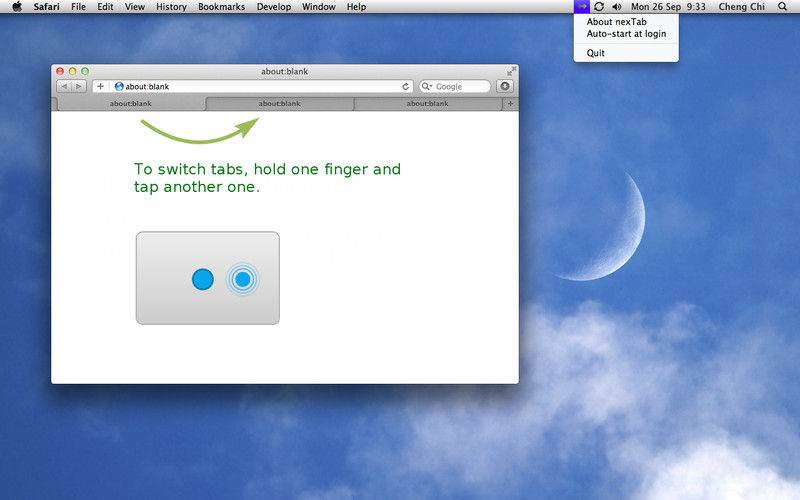Open the Apple menu
800x500 pixels.
tap(17, 7)
